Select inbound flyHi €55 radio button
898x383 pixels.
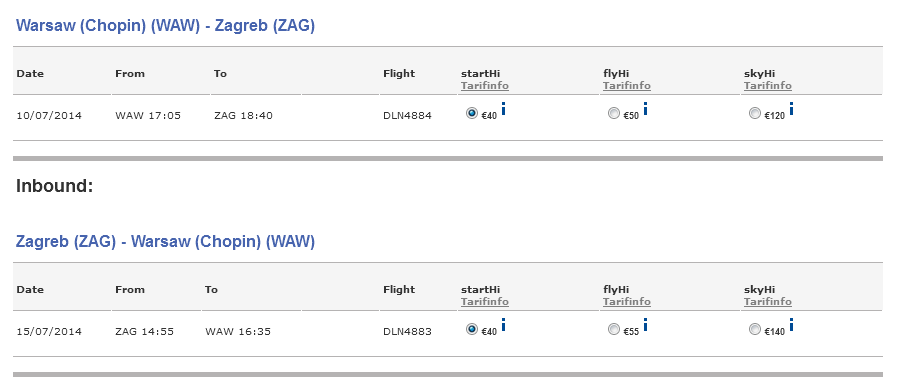pos(614,329)
